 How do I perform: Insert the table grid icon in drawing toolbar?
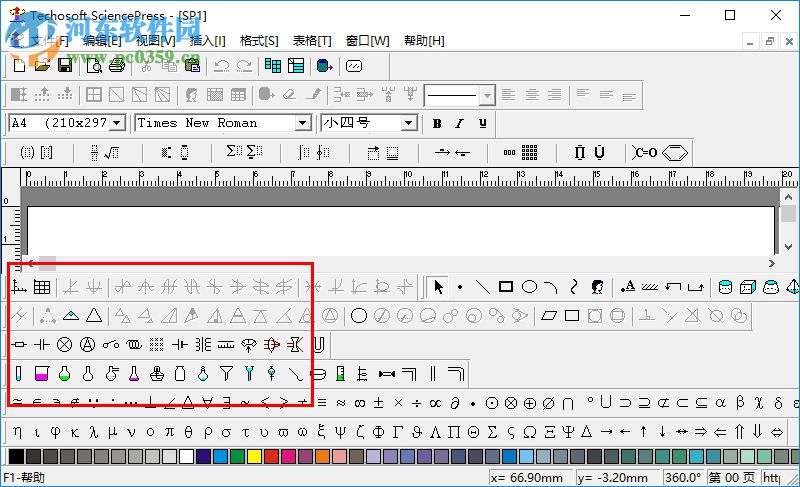click(42, 287)
